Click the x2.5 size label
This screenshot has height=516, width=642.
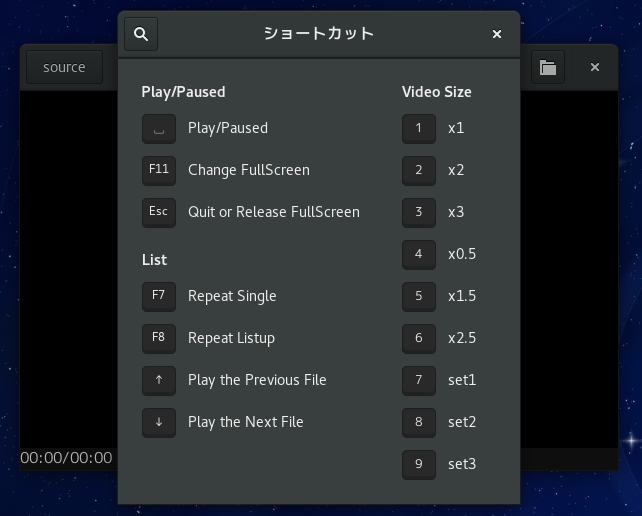pos(462,338)
